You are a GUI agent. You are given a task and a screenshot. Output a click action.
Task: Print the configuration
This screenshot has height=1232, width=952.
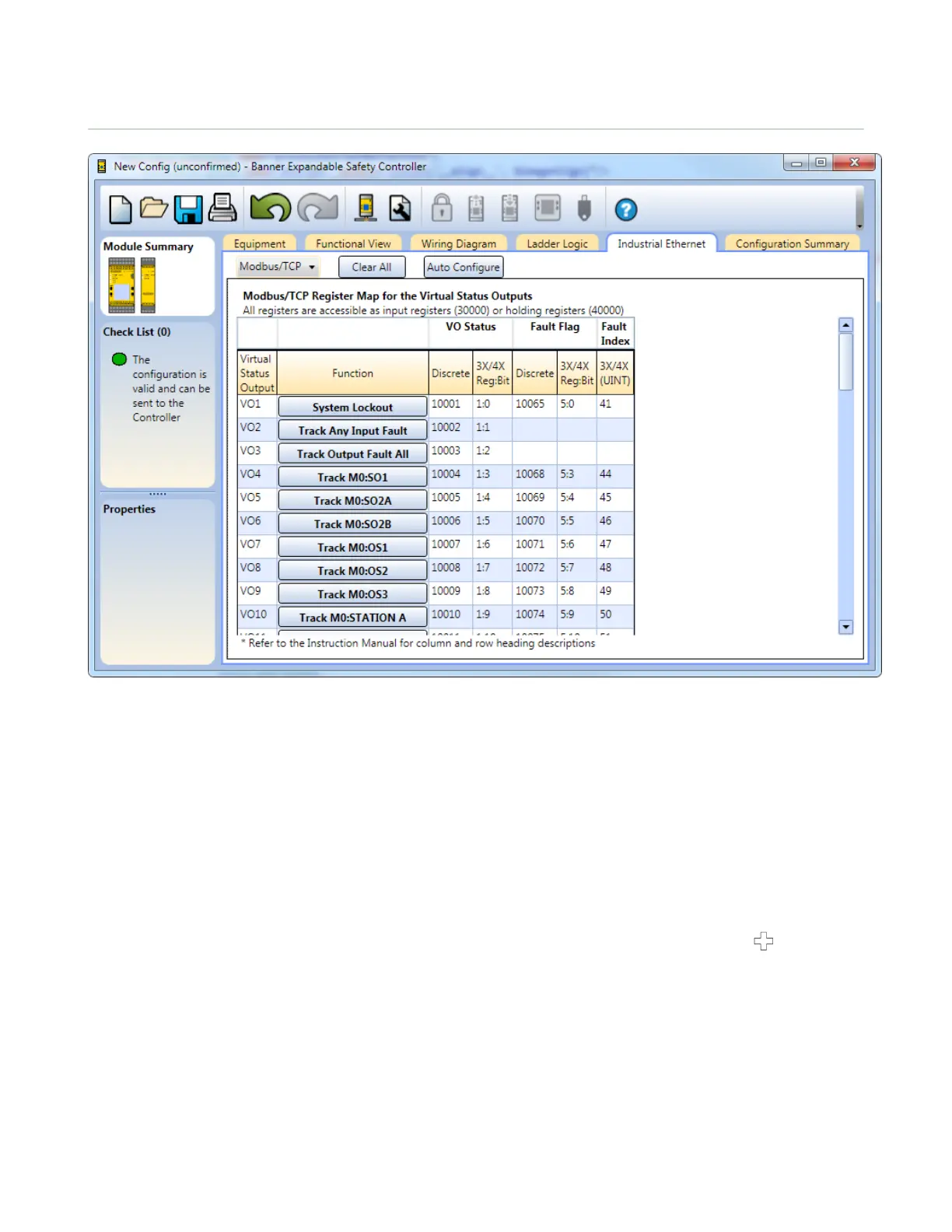coord(222,208)
